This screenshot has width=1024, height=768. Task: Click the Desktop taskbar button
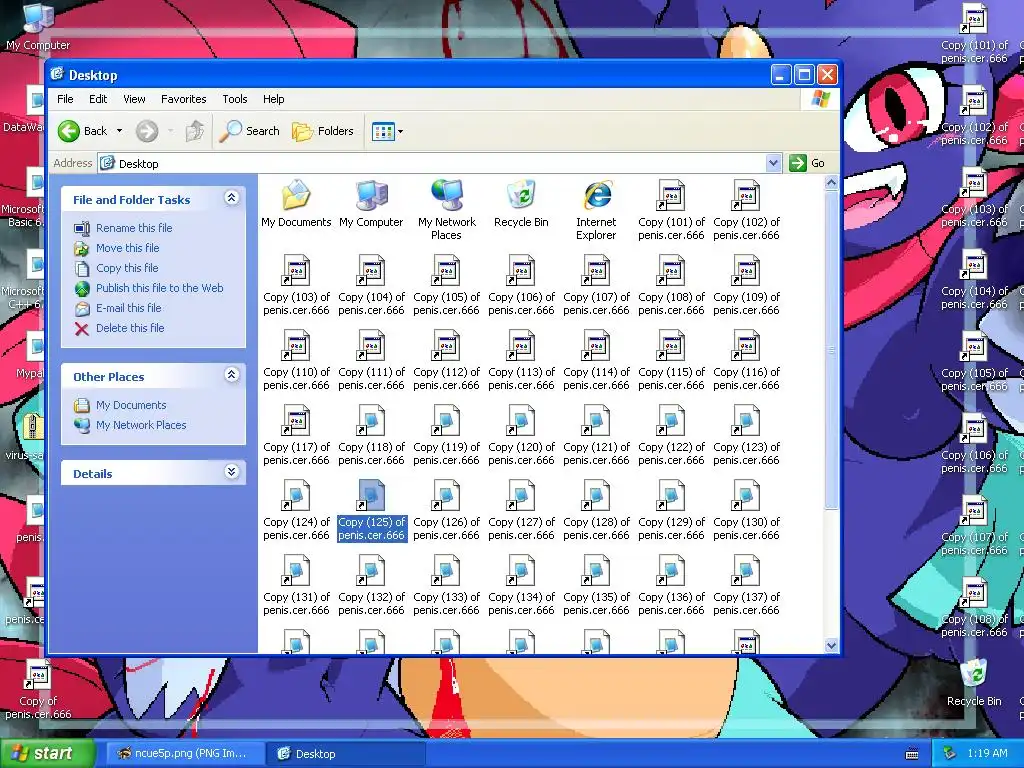click(x=345, y=754)
